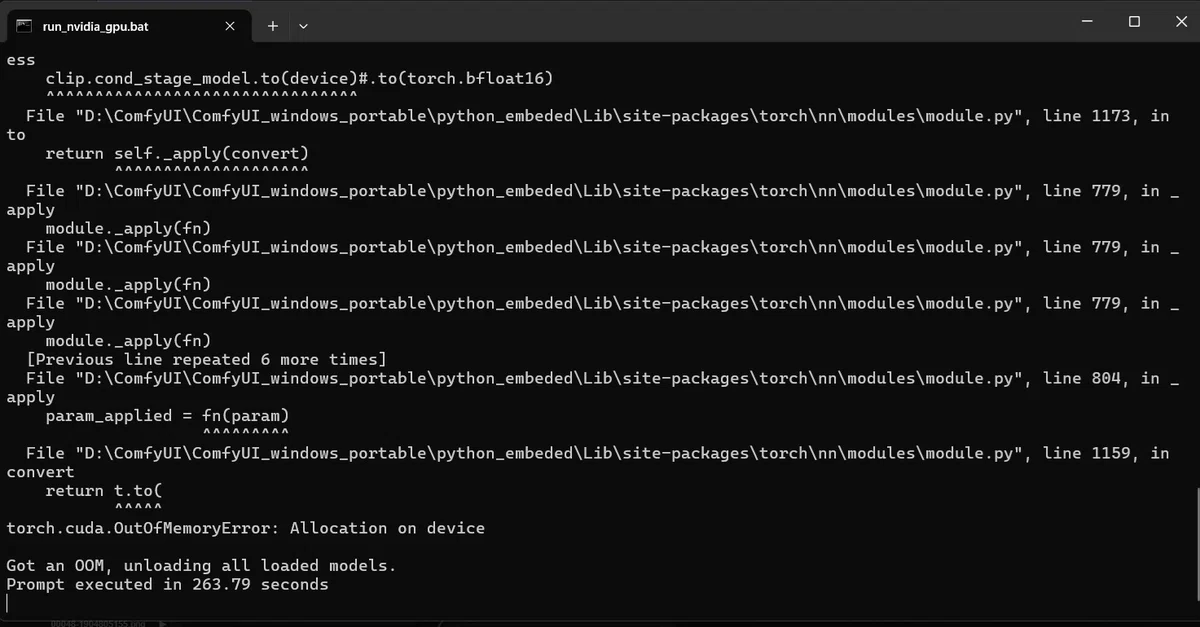This screenshot has width=1200, height=627.
Task: Click '[Previous line repeated 6 more times]' text
Action: pos(206,359)
